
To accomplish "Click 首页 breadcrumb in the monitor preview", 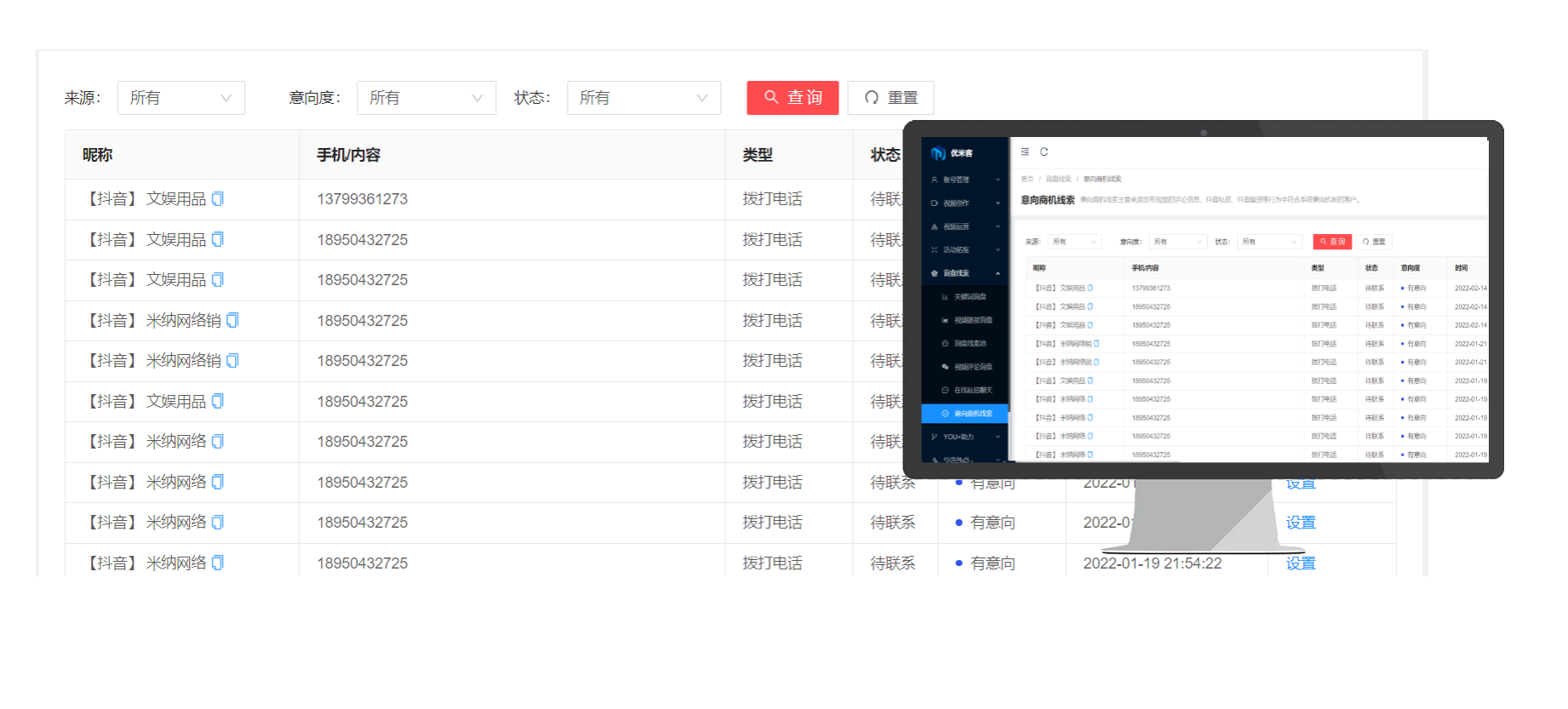I will pos(1027,179).
